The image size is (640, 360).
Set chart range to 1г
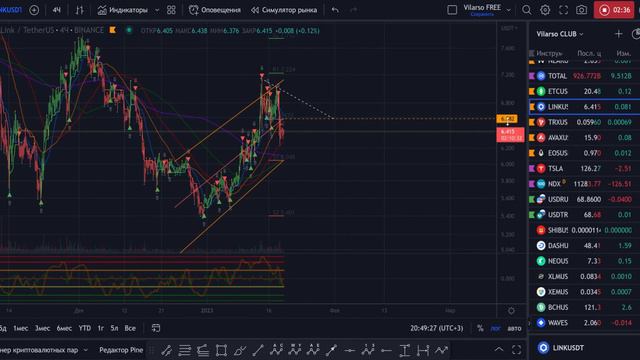pos(100,328)
